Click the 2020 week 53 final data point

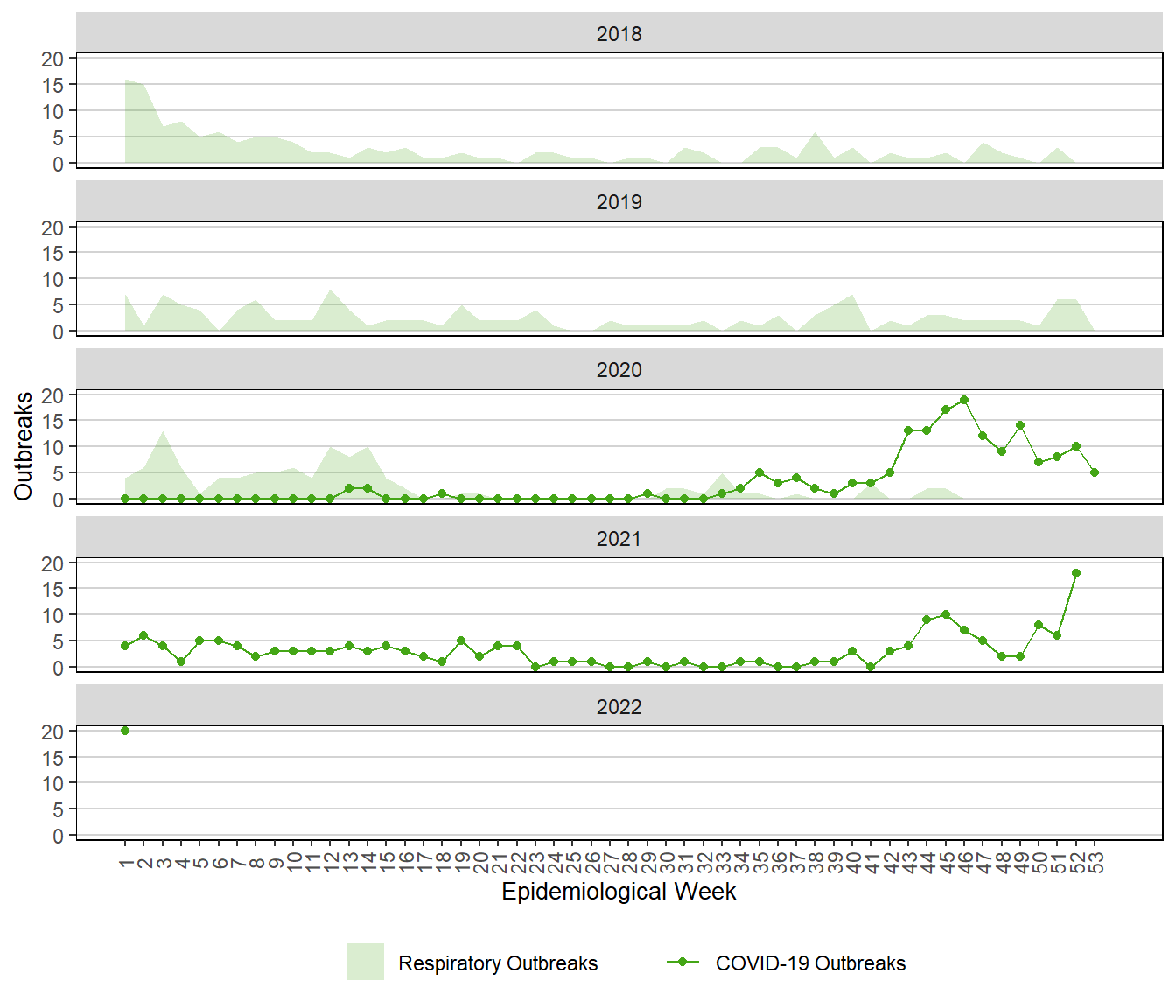click(x=1095, y=472)
